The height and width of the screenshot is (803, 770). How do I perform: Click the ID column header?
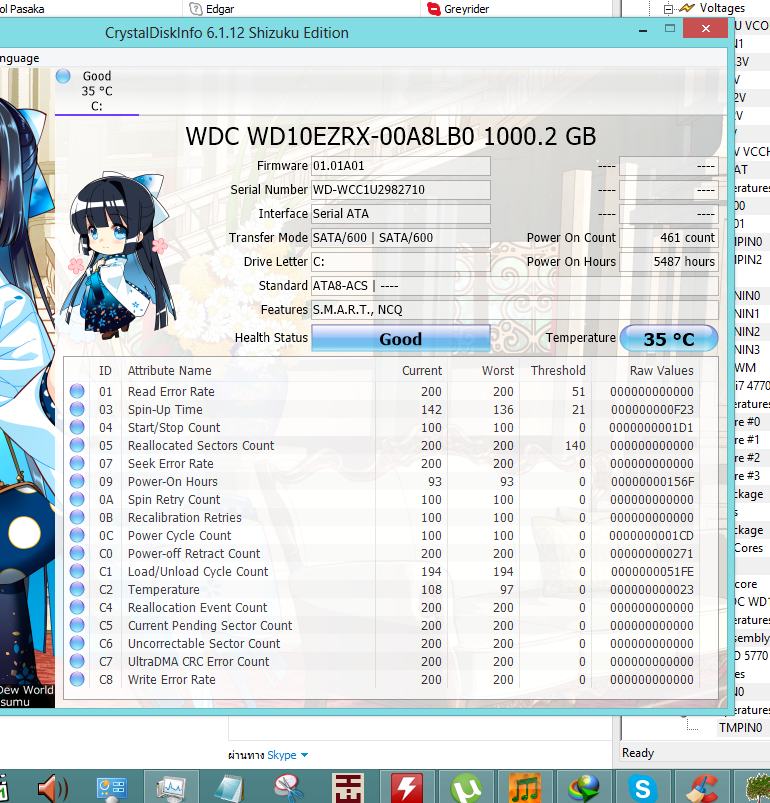(105, 370)
